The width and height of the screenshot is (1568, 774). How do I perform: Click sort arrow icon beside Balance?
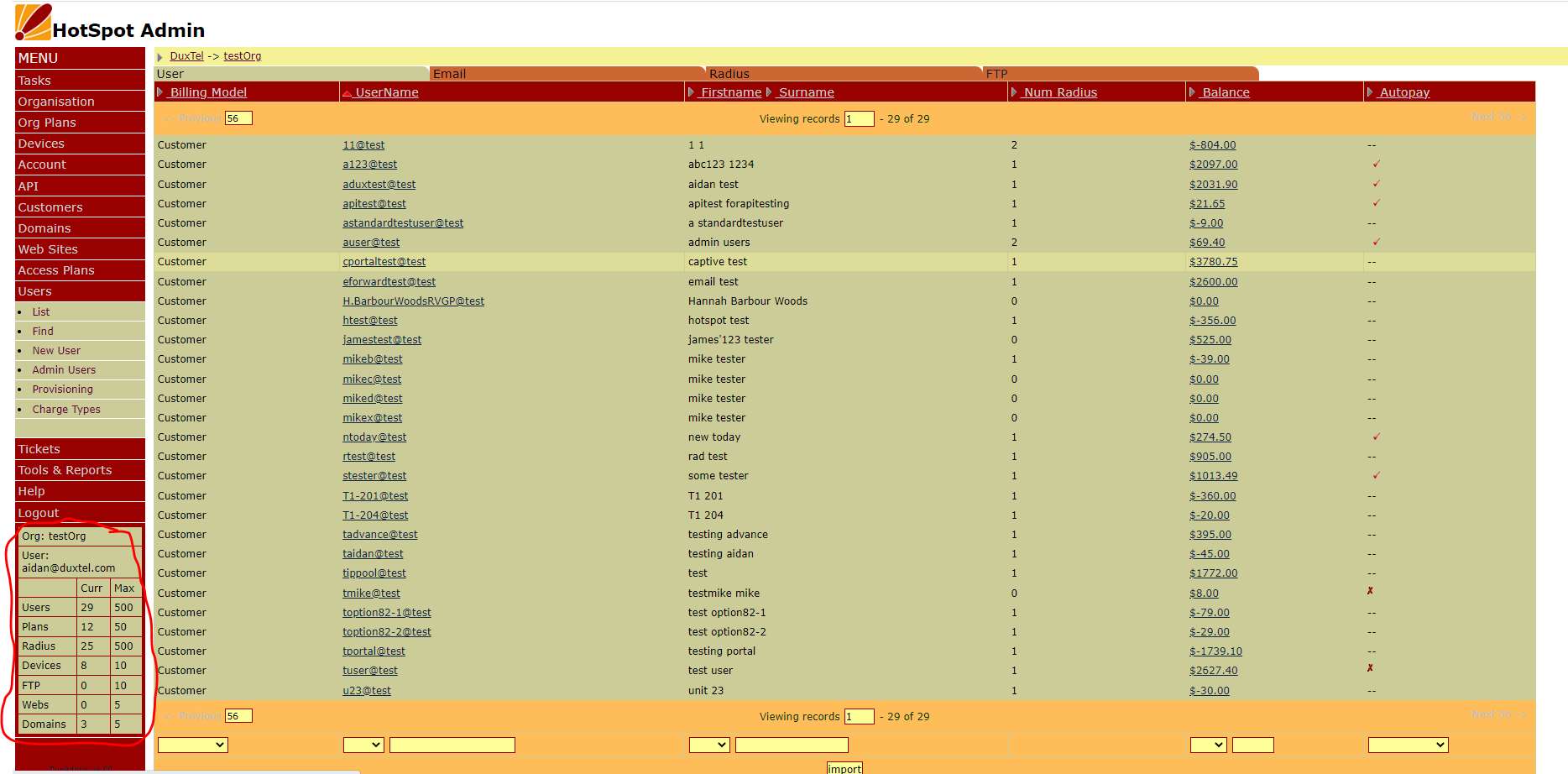coord(1192,92)
